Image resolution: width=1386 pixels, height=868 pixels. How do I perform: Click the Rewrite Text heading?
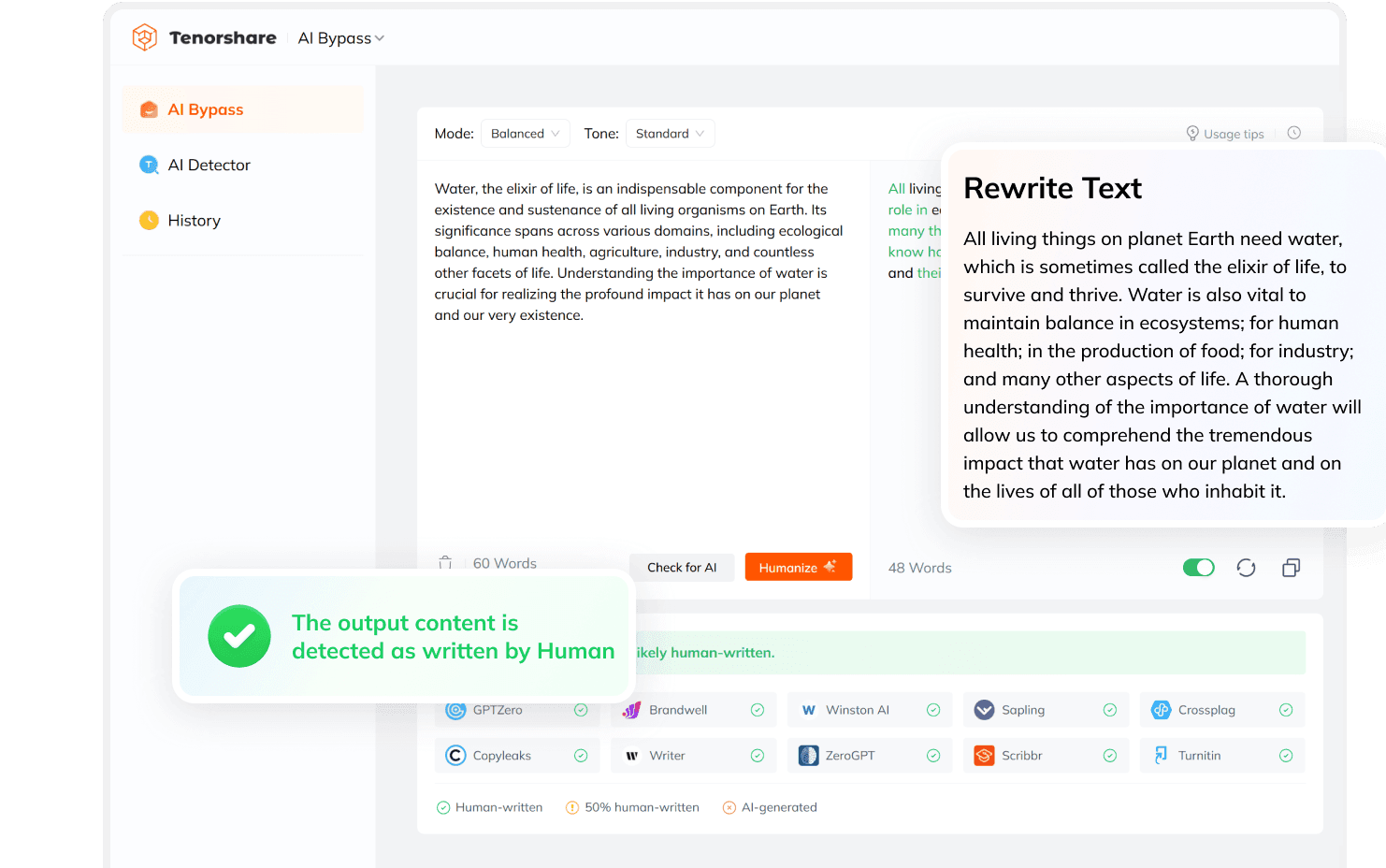pyautogui.click(x=1053, y=188)
